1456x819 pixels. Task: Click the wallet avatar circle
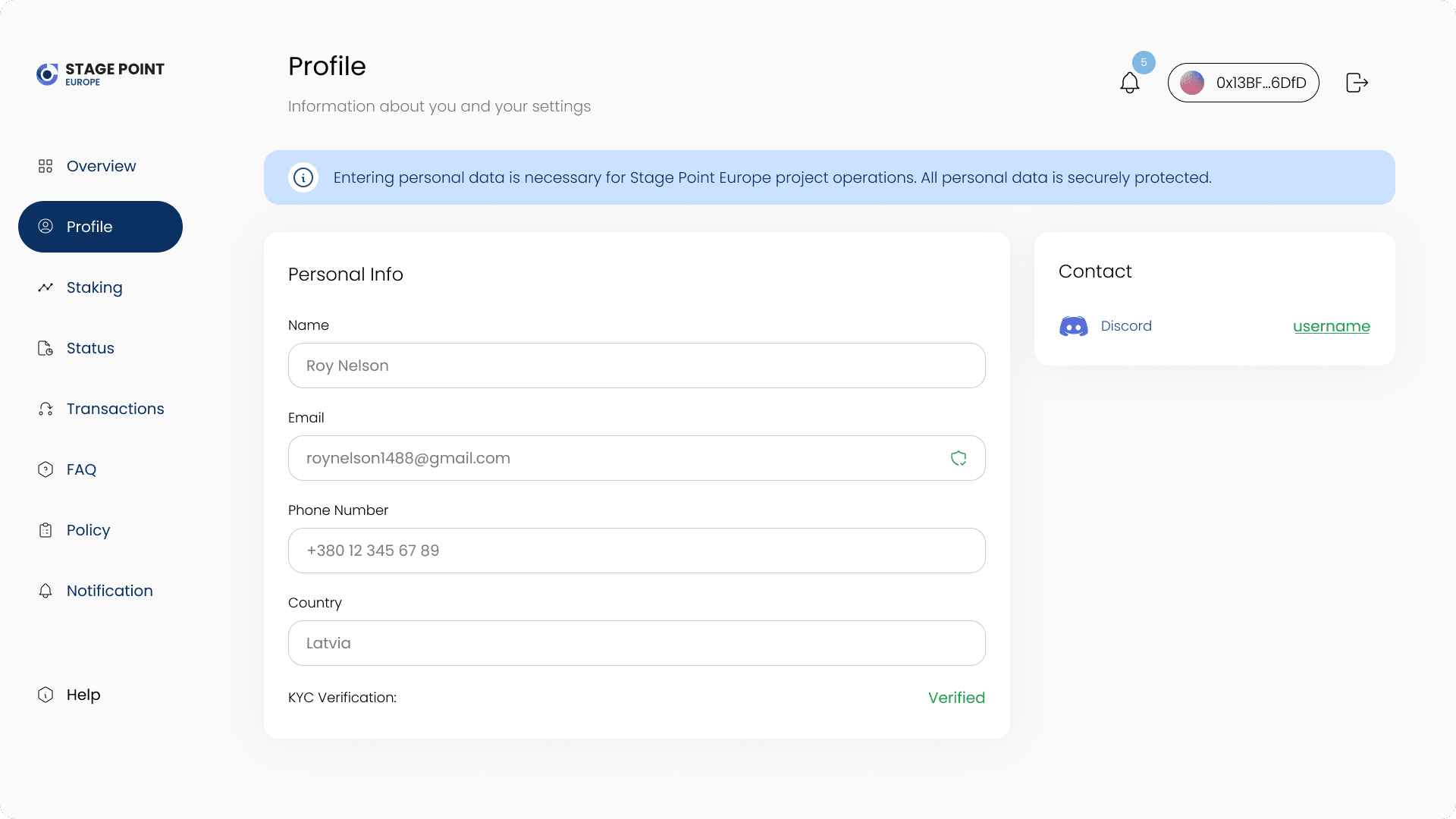[1192, 83]
